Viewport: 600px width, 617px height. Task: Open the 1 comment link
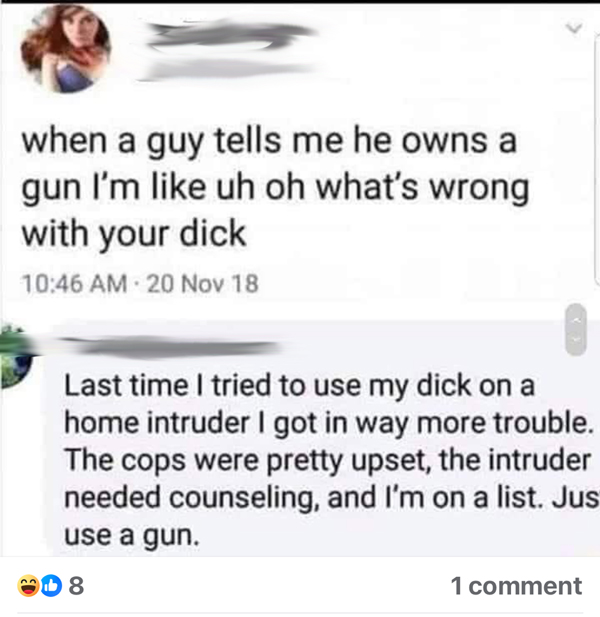(x=516, y=586)
